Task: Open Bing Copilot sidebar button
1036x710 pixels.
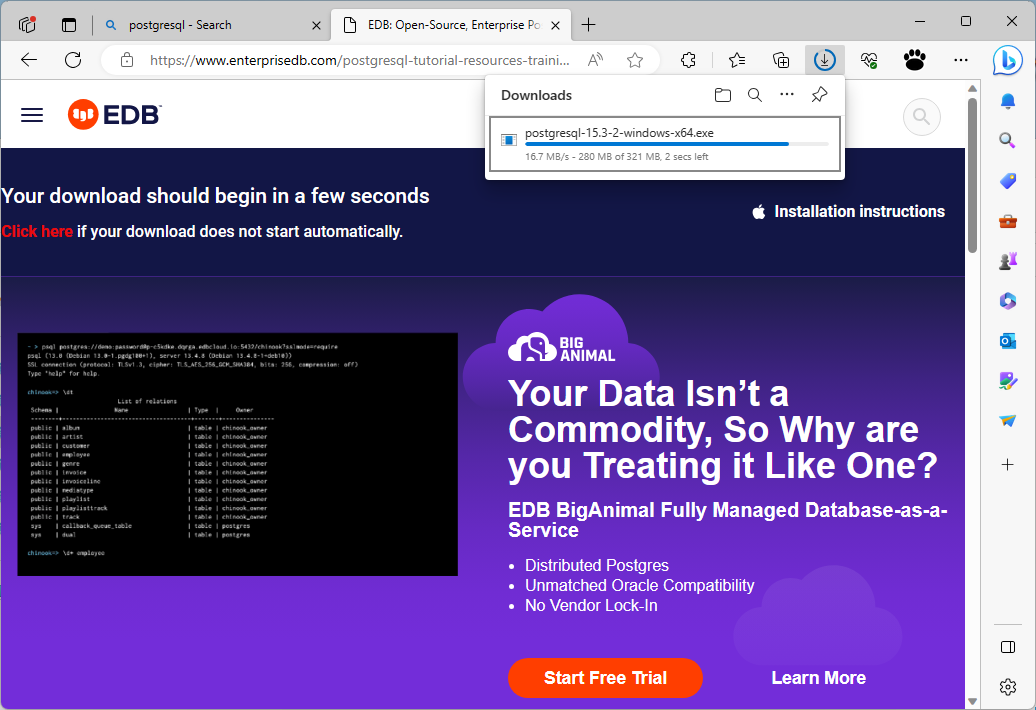Action: (1007, 60)
